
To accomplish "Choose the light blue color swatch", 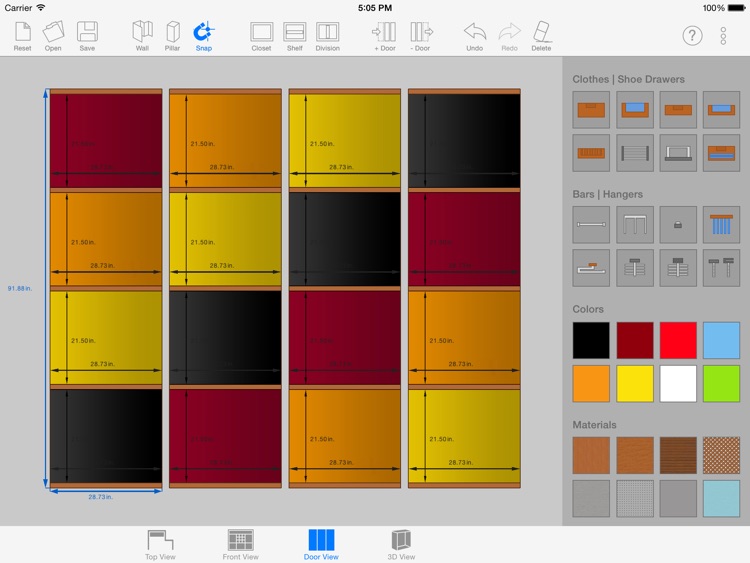I will pos(721,340).
